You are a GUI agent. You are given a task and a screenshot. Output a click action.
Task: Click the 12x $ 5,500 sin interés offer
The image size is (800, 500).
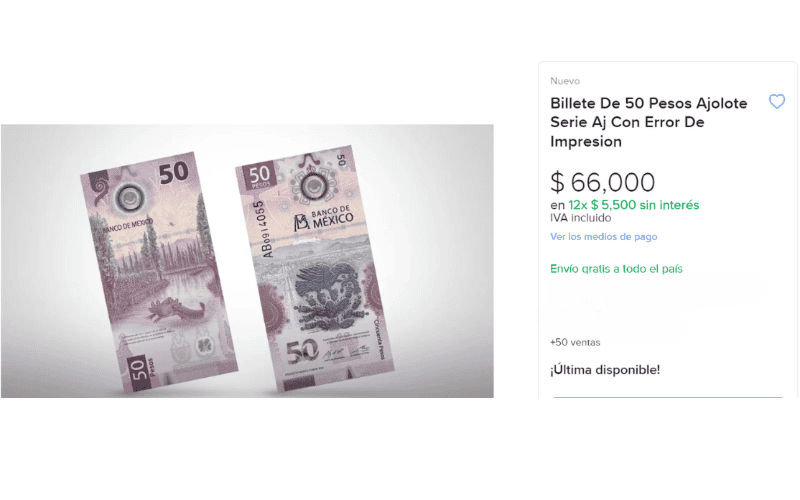[x=634, y=205]
